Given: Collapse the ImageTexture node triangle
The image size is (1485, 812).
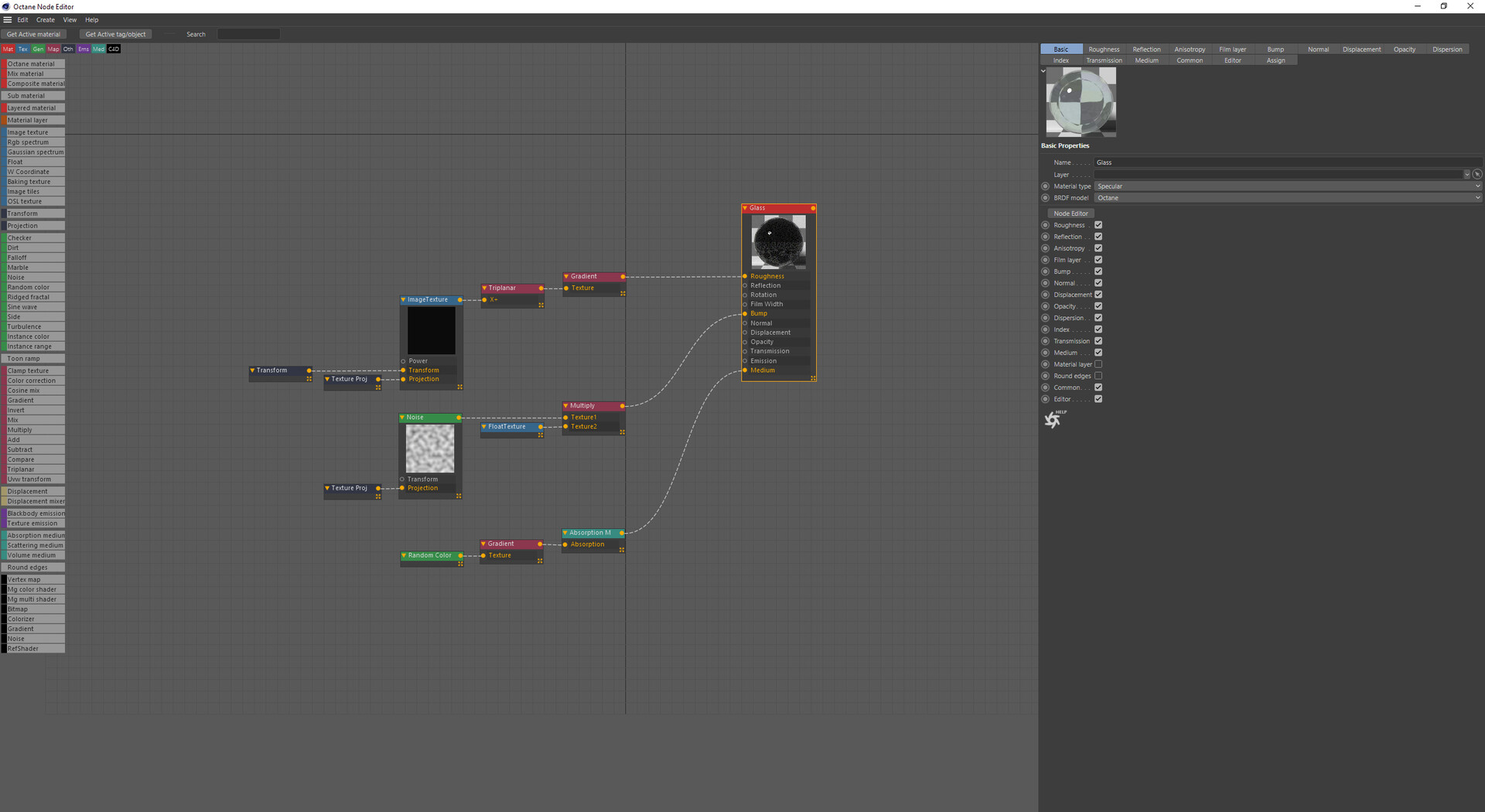Looking at the screenshot, I should click(403, 300).
